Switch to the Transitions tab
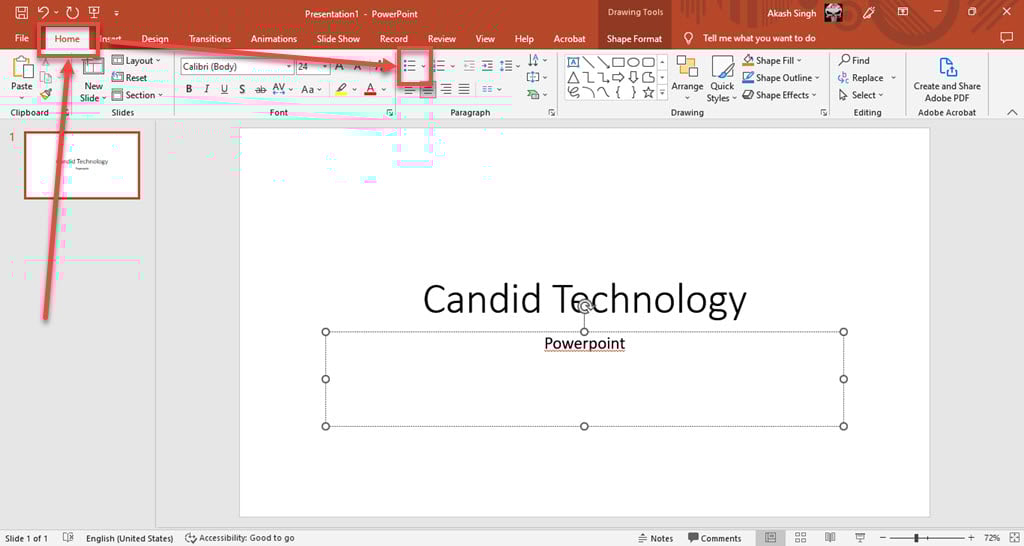The height and width of the screenshot is (546, 1024). click(210, 39)
